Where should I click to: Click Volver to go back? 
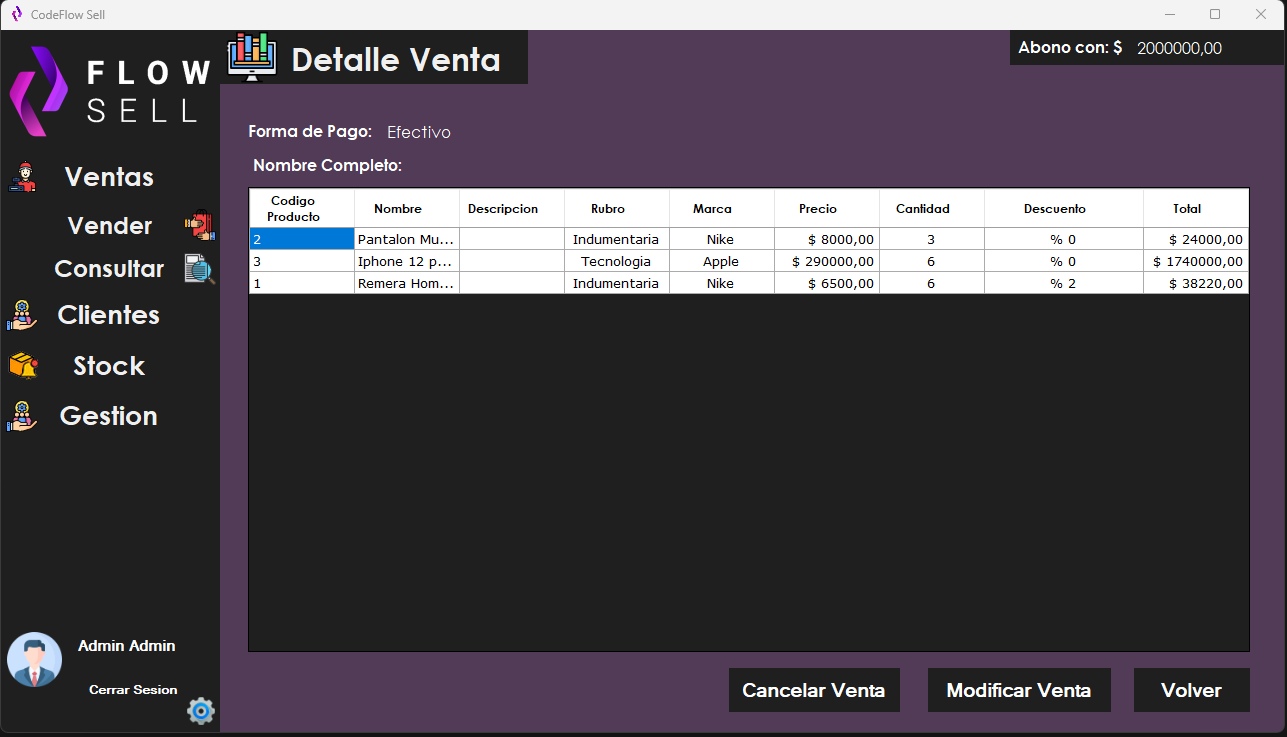pyautogui.click(x=1191, y=690)
